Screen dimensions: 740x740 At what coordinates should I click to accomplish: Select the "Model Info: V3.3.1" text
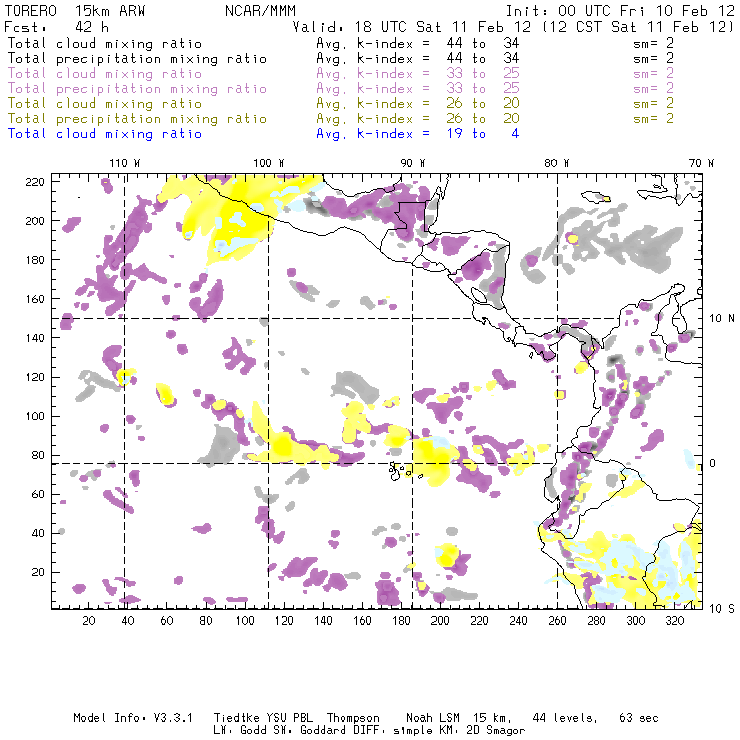[x=133, y=718]
